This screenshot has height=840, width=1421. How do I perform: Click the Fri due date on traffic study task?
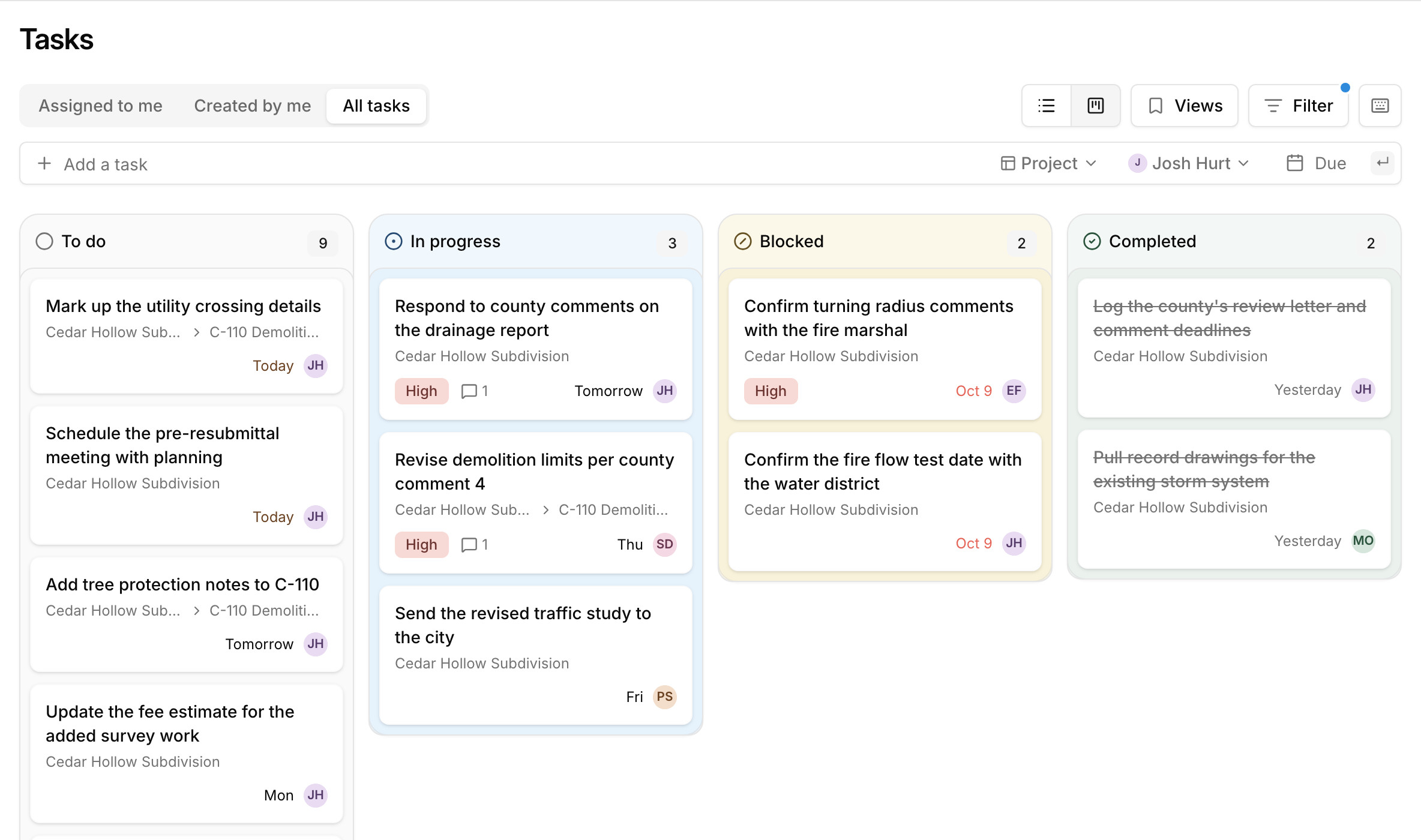click(x=634, y=697)
